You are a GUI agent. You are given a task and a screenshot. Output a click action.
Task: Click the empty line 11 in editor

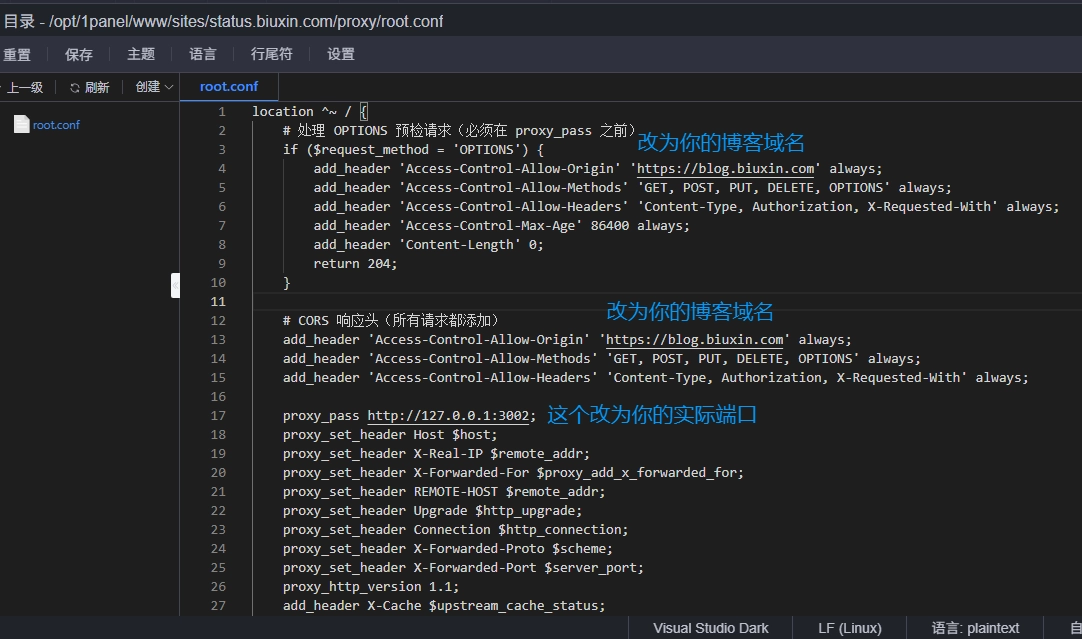(x=667, y=302)
